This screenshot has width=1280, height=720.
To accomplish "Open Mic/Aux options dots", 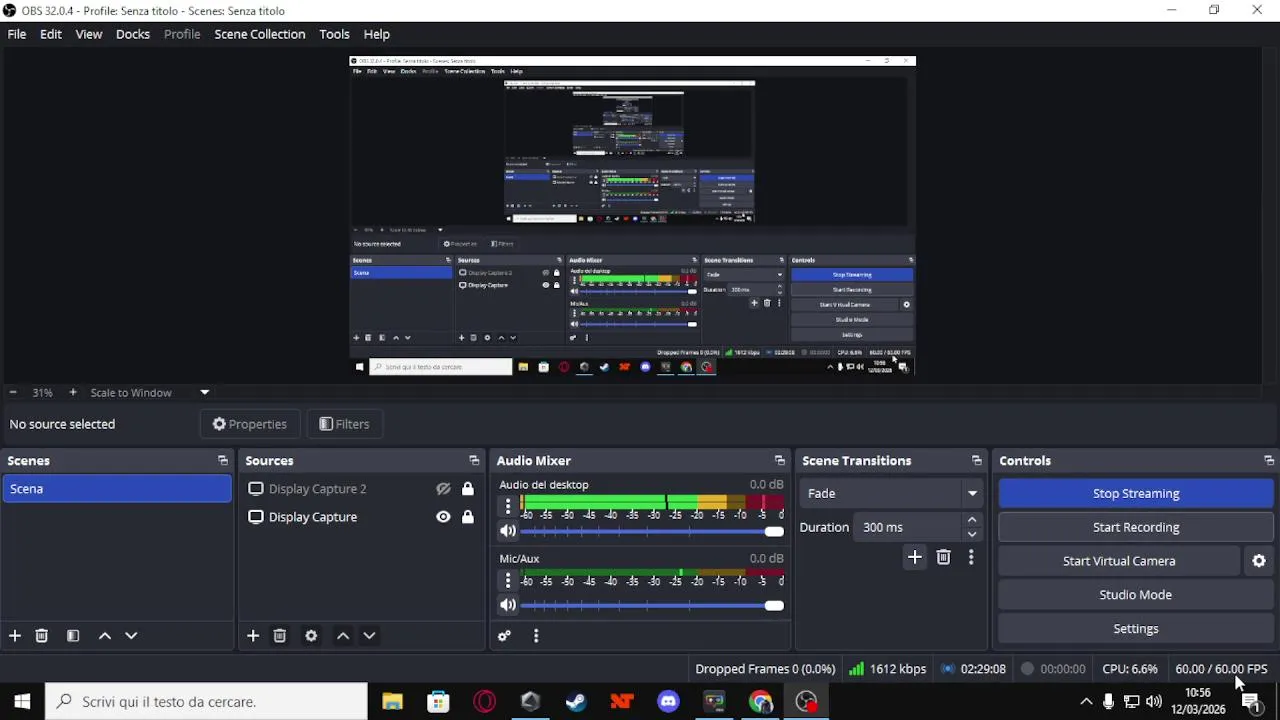I will coord(508,579).
